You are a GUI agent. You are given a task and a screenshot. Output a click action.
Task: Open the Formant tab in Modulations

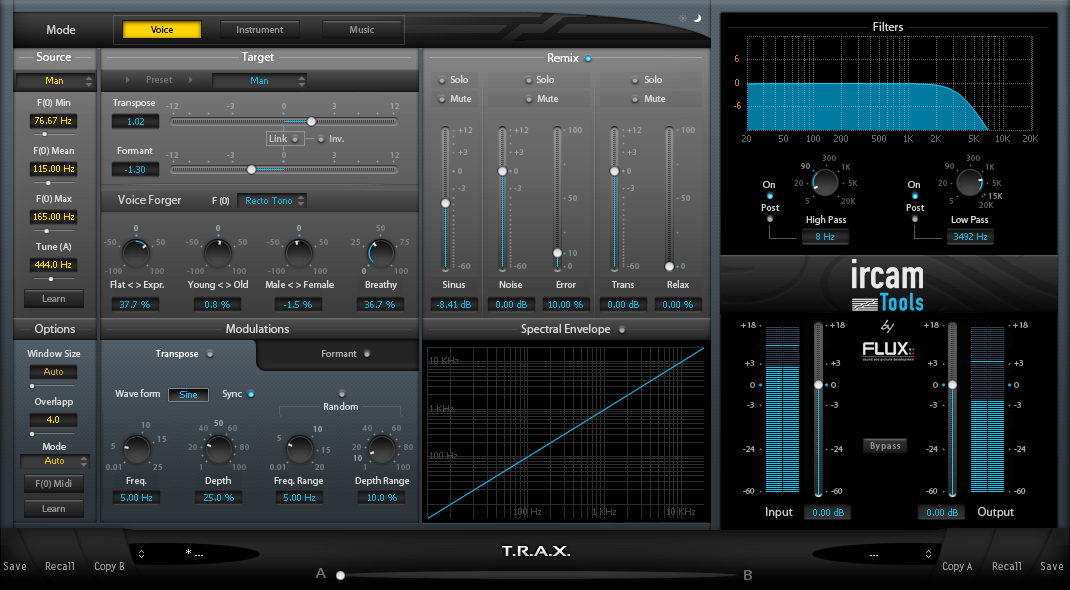coord(336,354)
